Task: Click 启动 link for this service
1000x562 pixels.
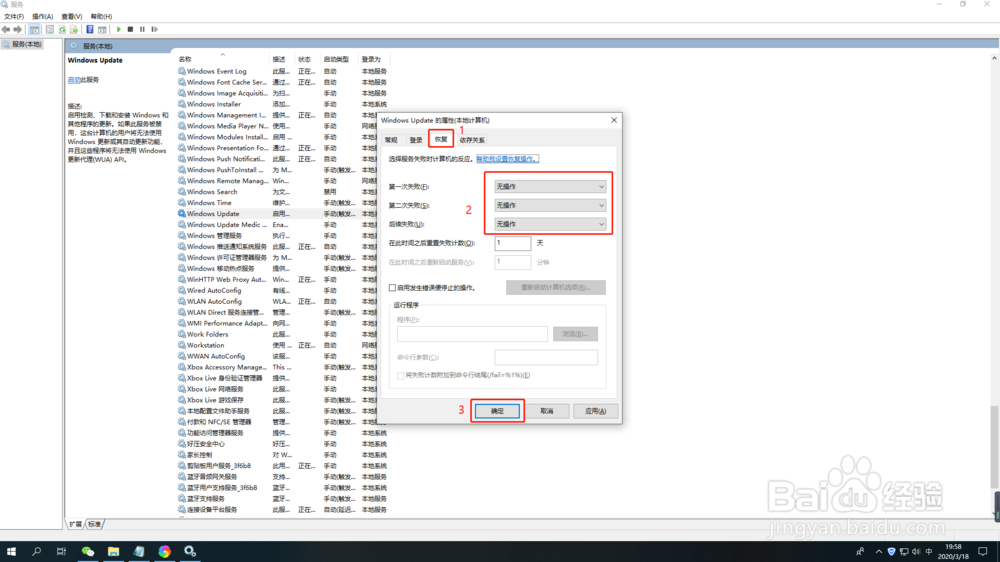Action: [x=73, y=80]
